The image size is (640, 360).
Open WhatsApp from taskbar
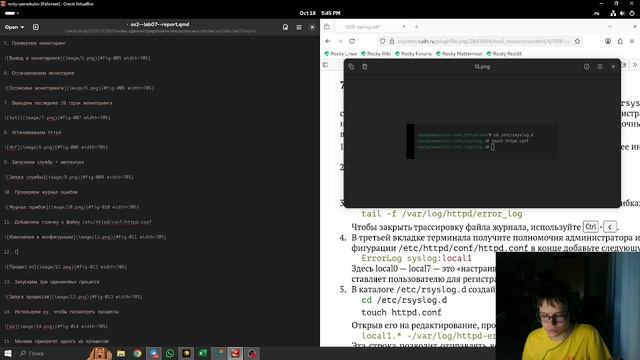170,353
